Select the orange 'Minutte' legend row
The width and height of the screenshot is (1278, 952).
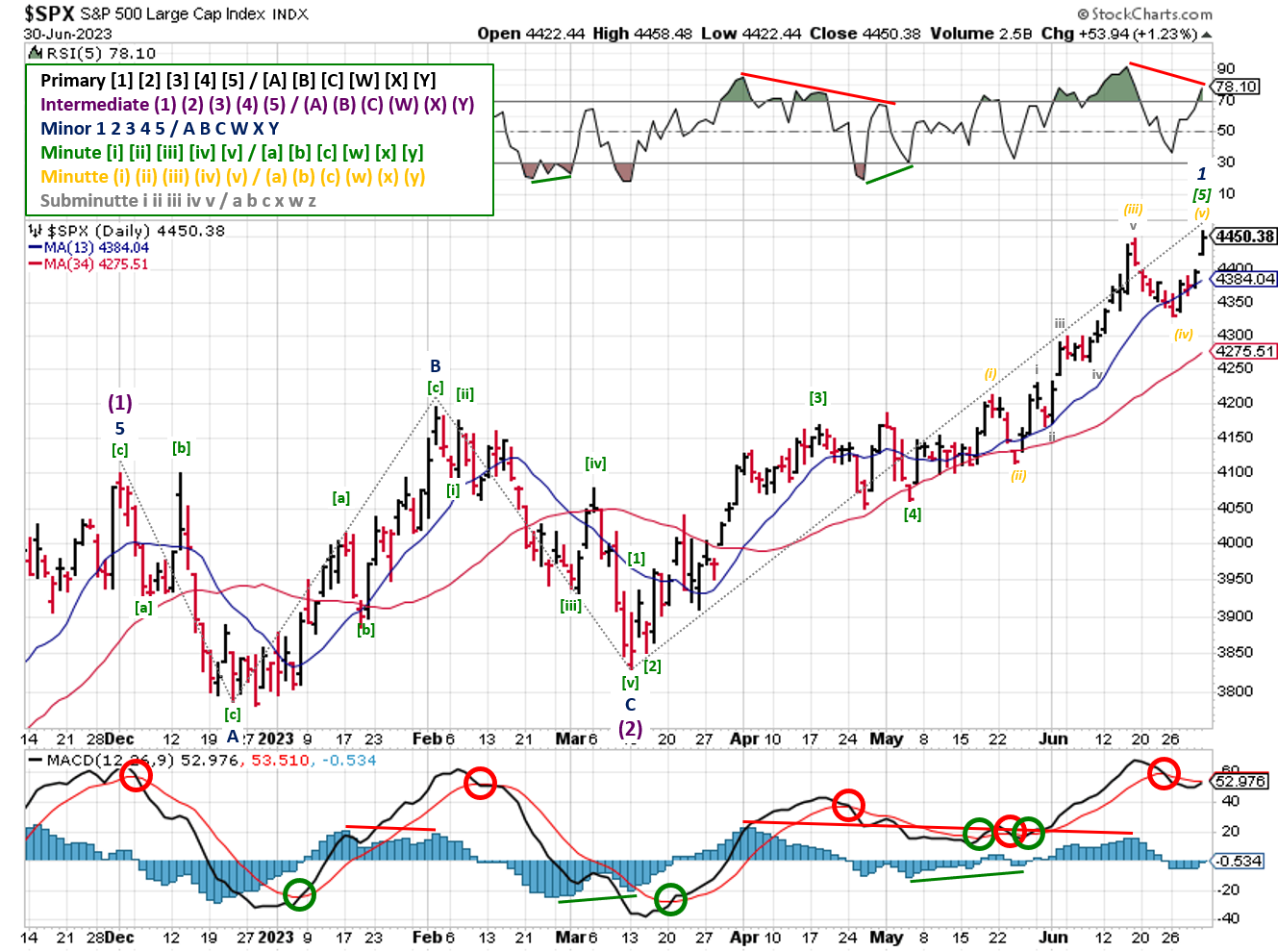[233, 176]
